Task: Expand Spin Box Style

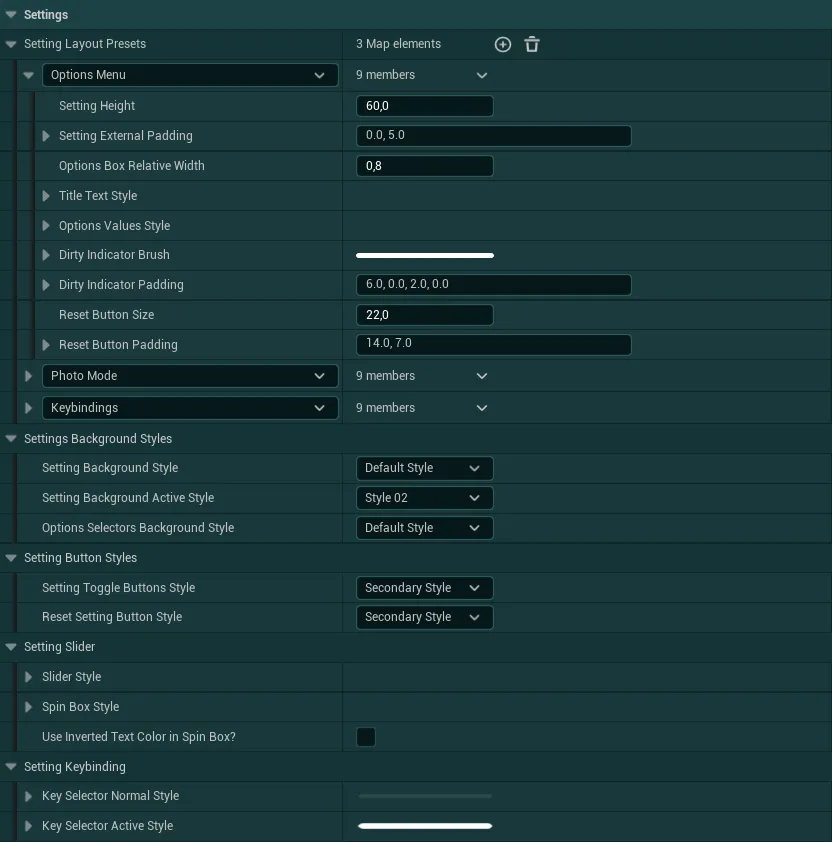Action: 28,707
